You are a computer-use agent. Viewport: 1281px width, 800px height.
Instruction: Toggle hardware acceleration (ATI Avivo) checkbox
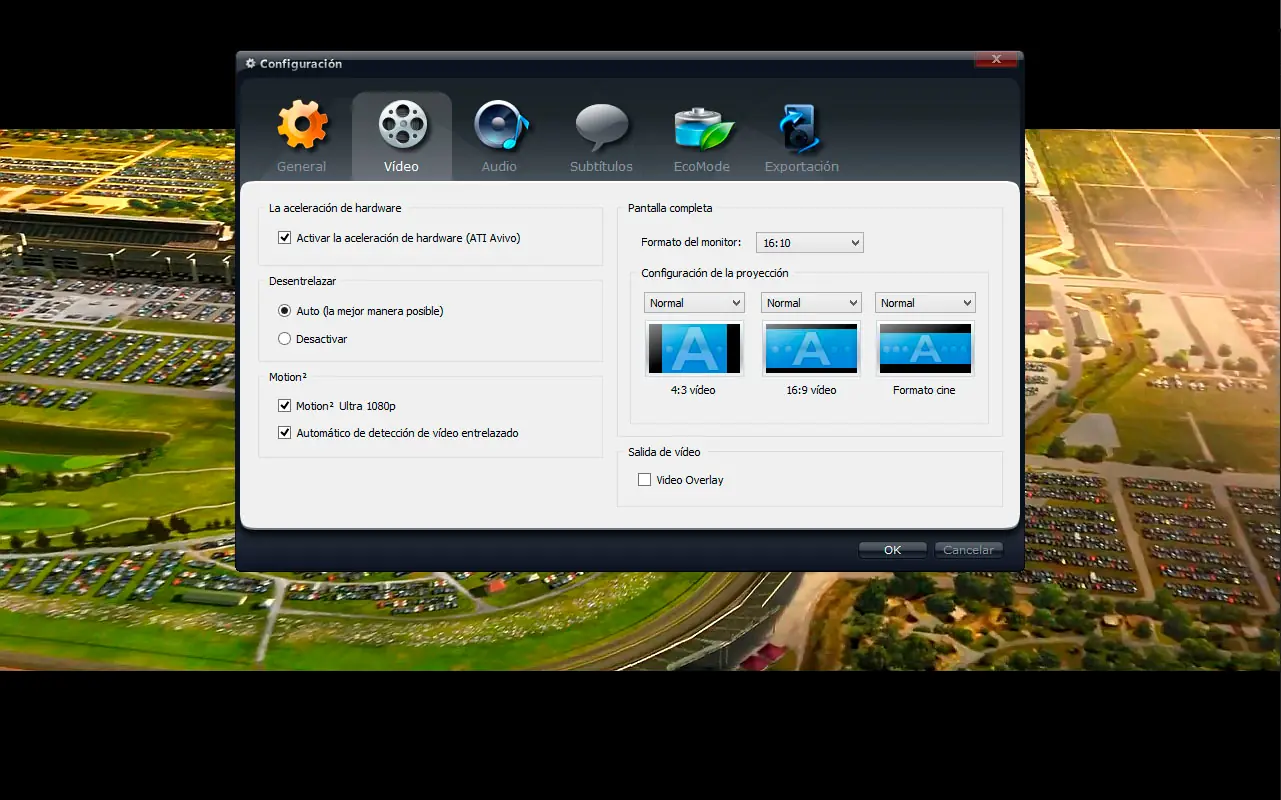[x=285, y=238]
